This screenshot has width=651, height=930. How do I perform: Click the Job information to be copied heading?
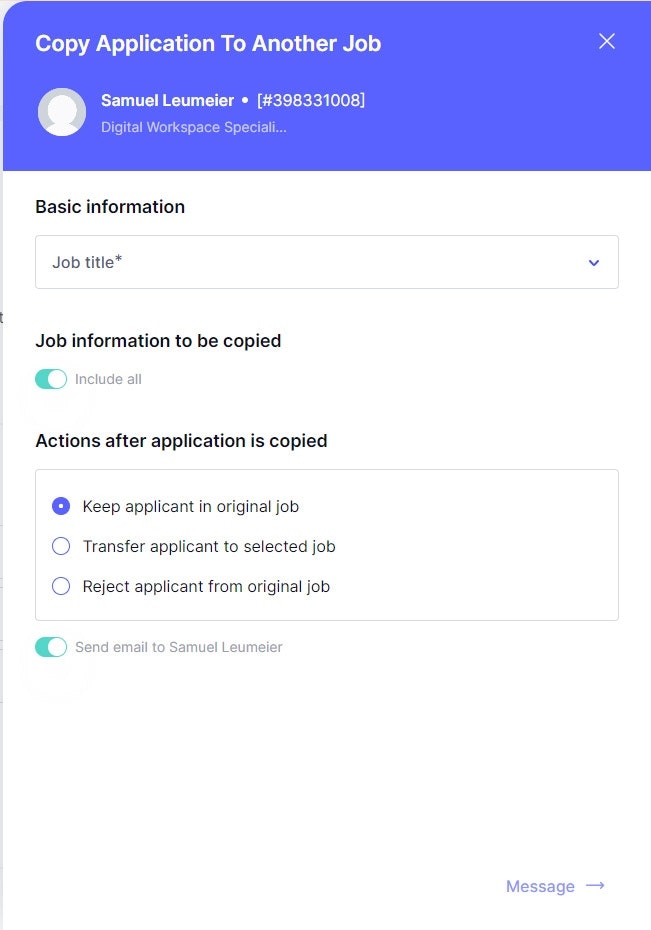(x=158, y=341)
